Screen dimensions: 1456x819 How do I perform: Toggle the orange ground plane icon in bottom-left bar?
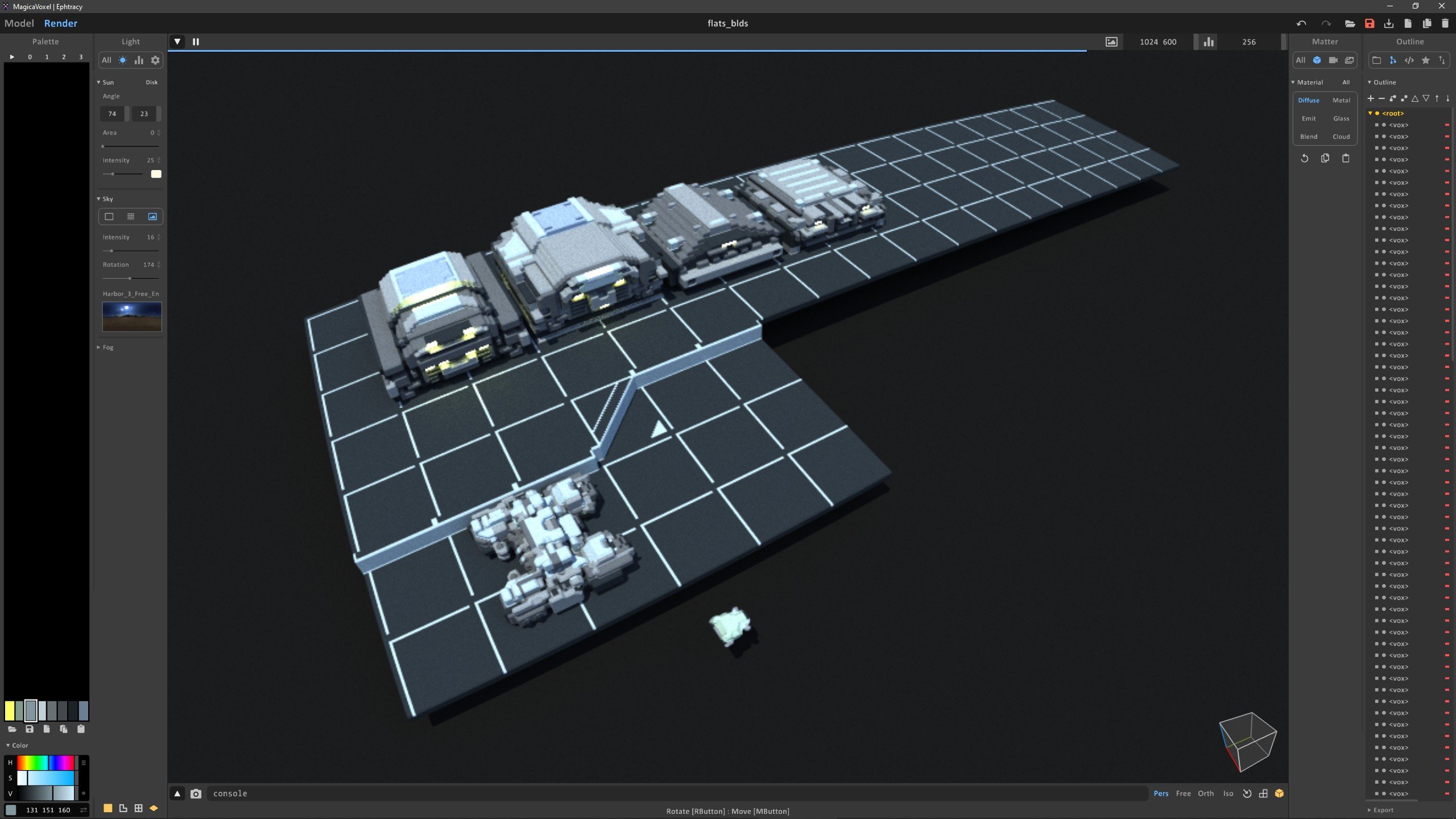[154, 808]
